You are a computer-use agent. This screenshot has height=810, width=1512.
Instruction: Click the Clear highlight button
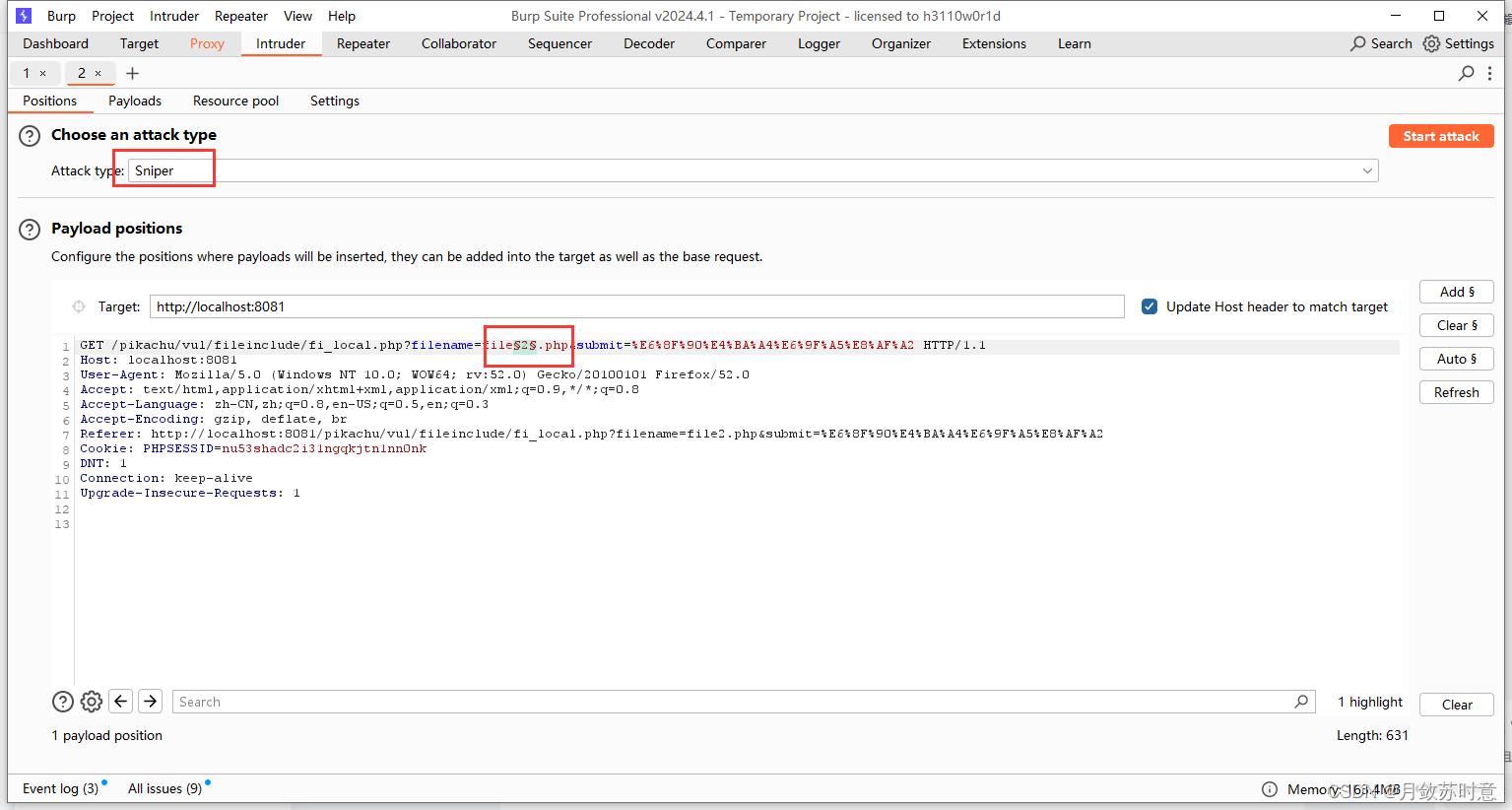(x=1457, y=705)
